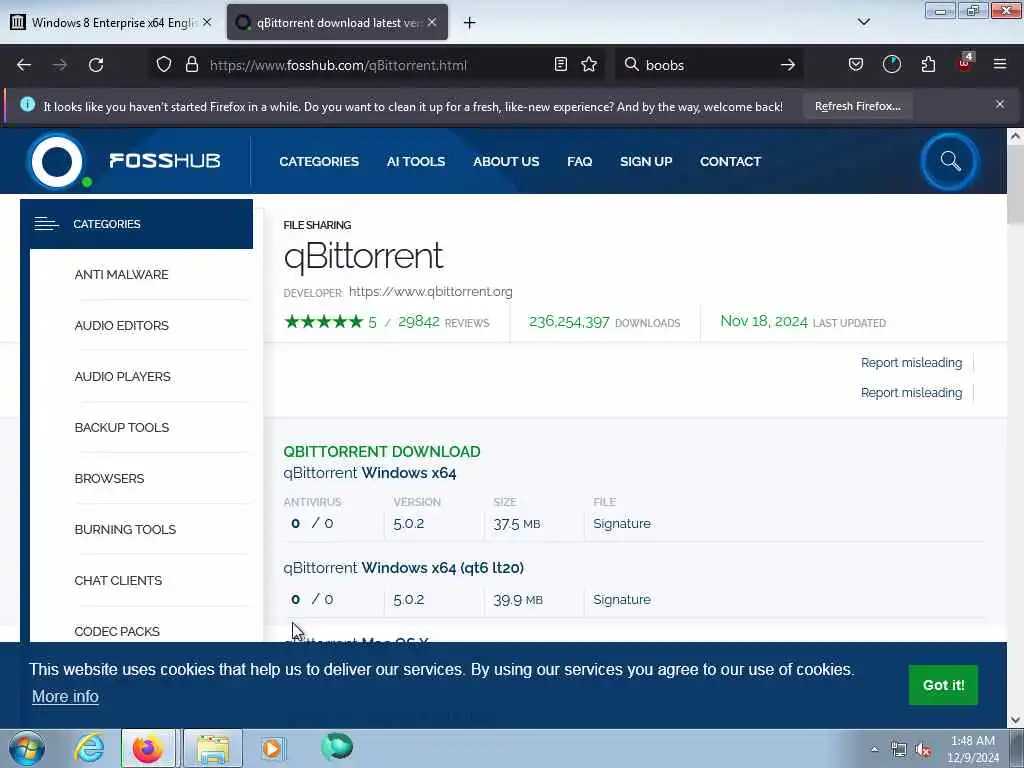Screen dimensions: 1024x768
Task: Toggle reader view icon in address bar
Action: pos(560,65)
